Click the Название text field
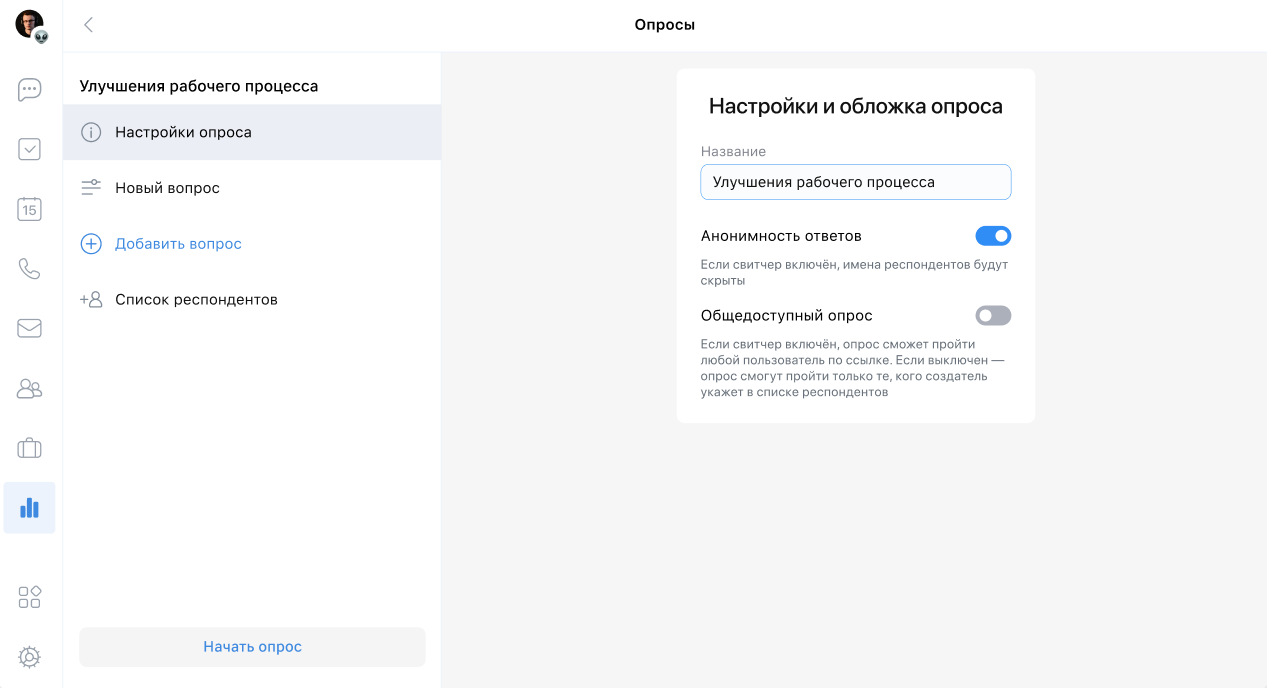Screen dimensions: 1267x688 856,183
